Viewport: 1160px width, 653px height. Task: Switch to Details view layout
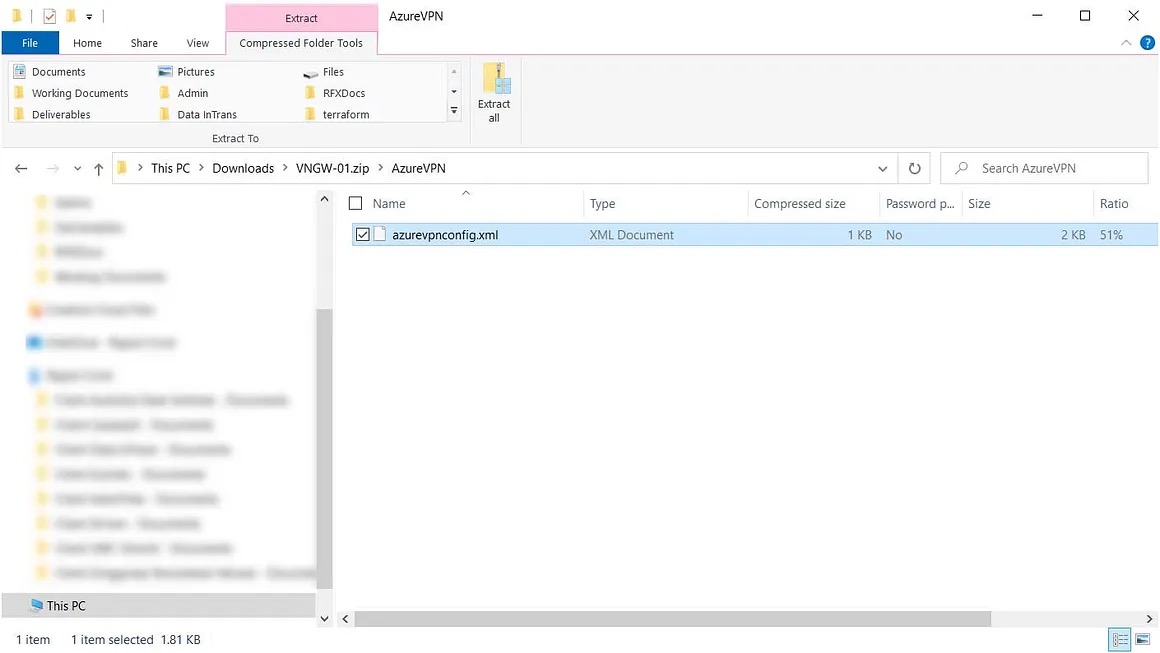(1119, 640)
